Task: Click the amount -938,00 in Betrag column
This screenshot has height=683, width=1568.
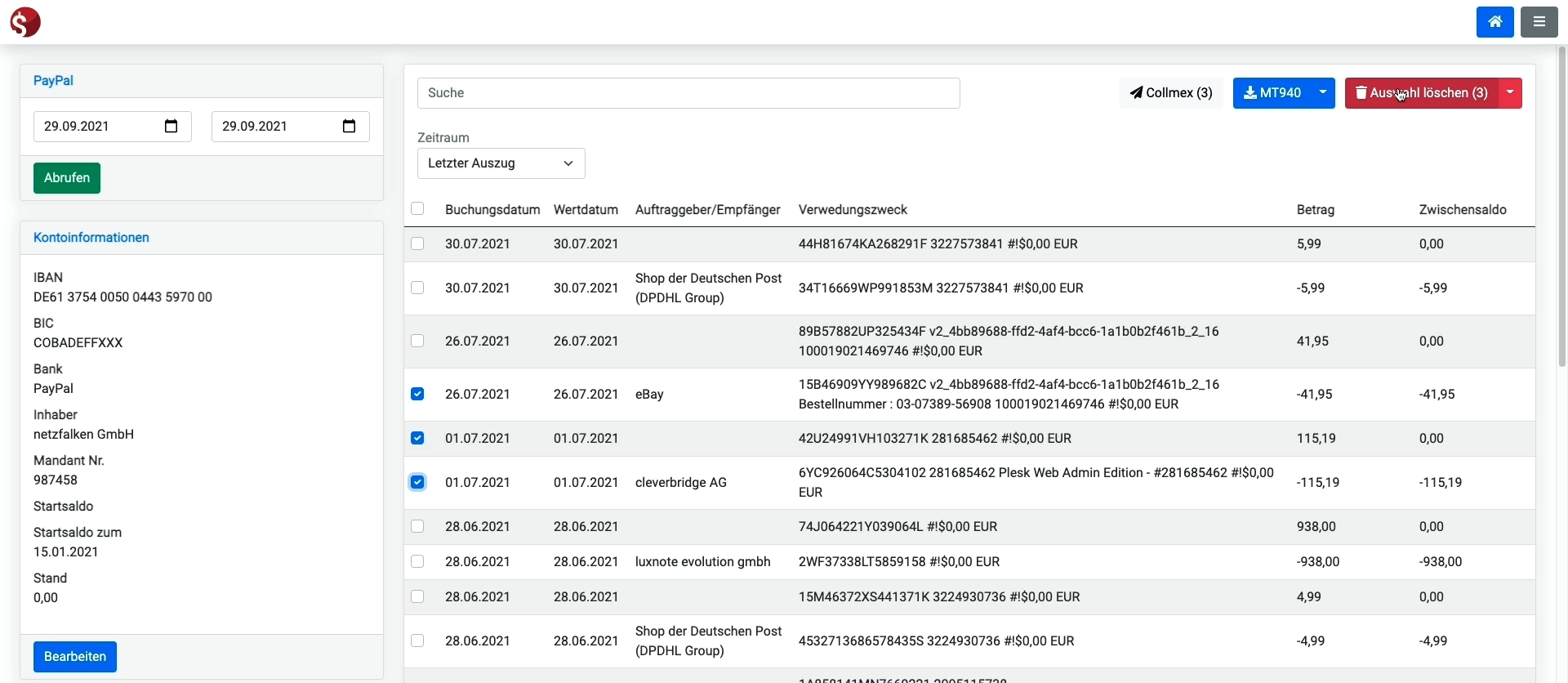Action: click(1318, 562)
